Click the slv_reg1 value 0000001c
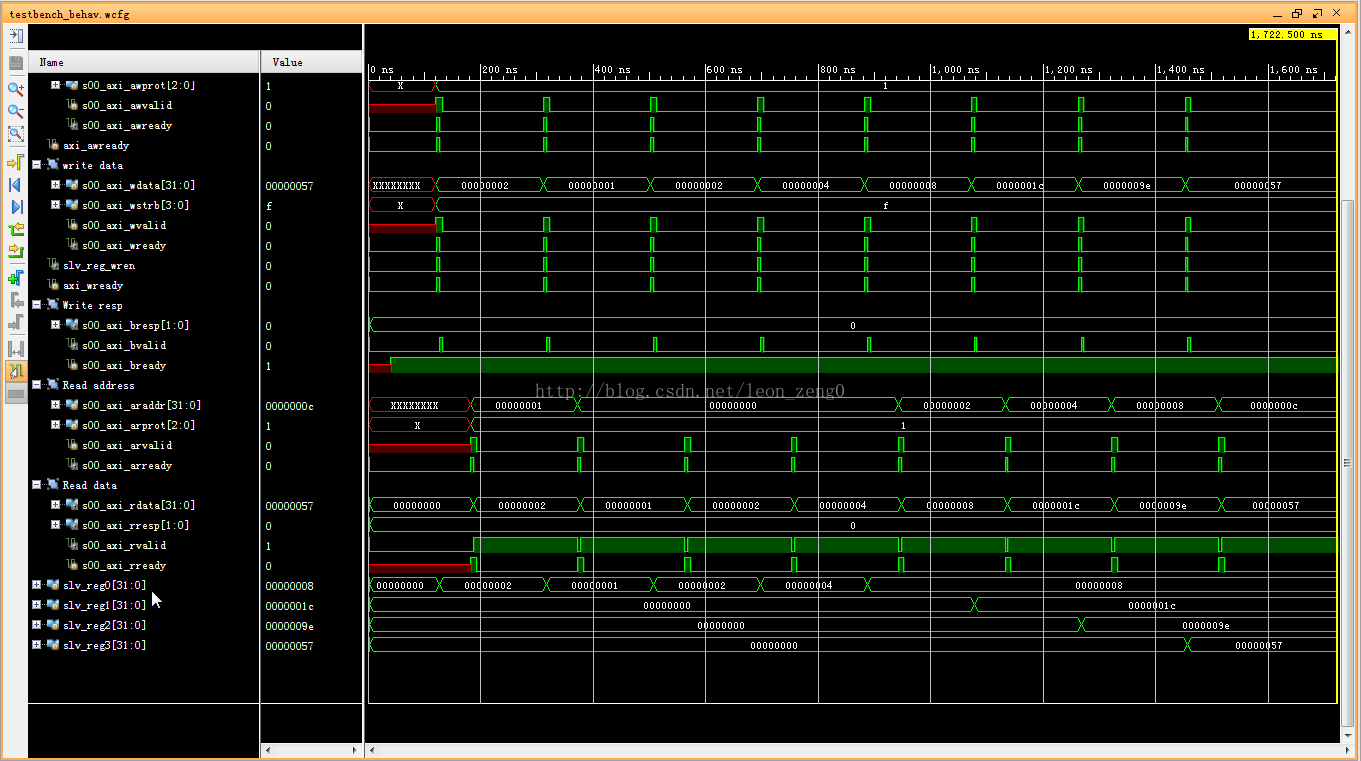 289,606
